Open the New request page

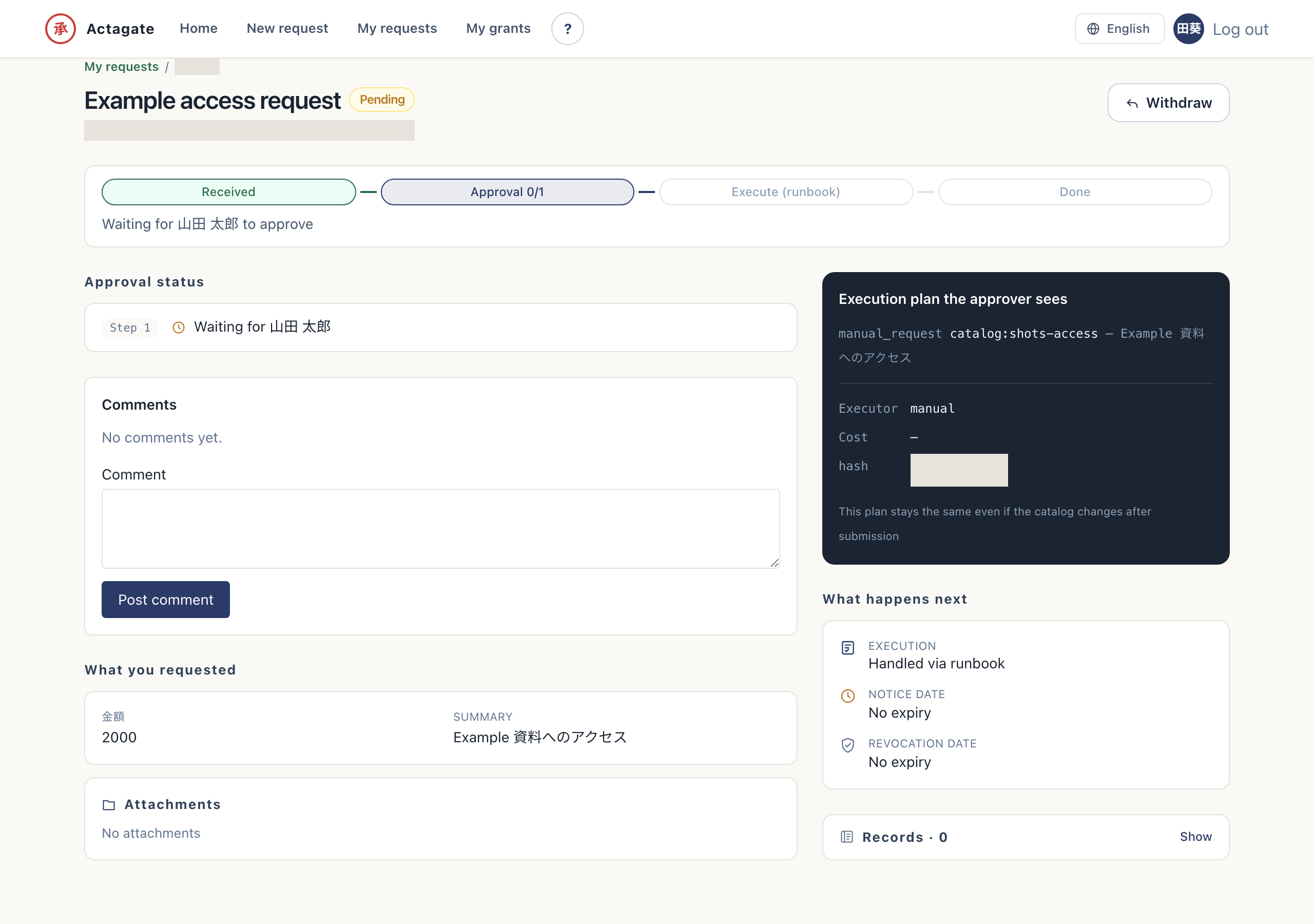click(287, 29)
